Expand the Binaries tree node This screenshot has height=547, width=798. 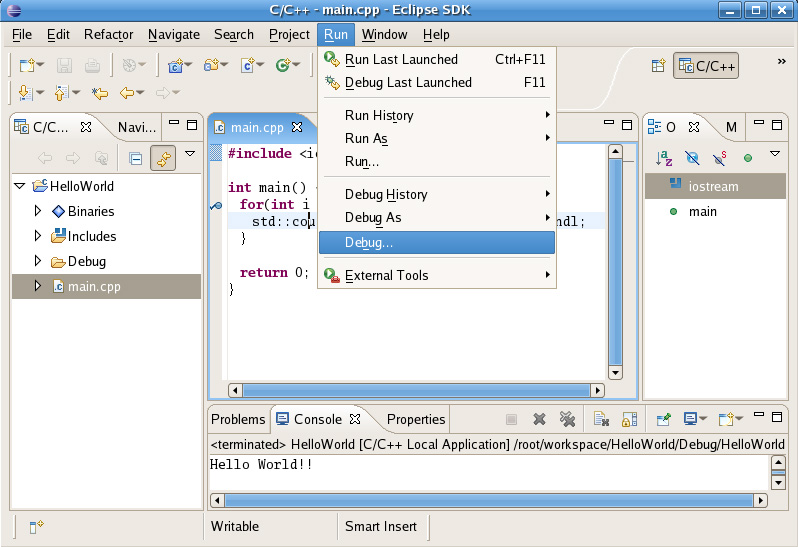click(x=38, y=211)
